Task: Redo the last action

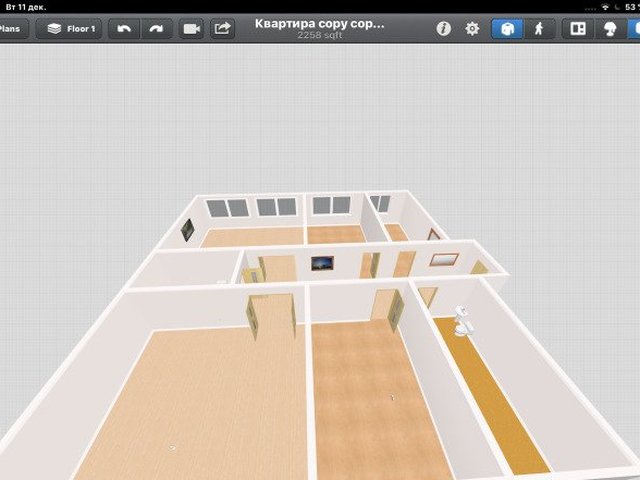Action: tap(156, 29)
